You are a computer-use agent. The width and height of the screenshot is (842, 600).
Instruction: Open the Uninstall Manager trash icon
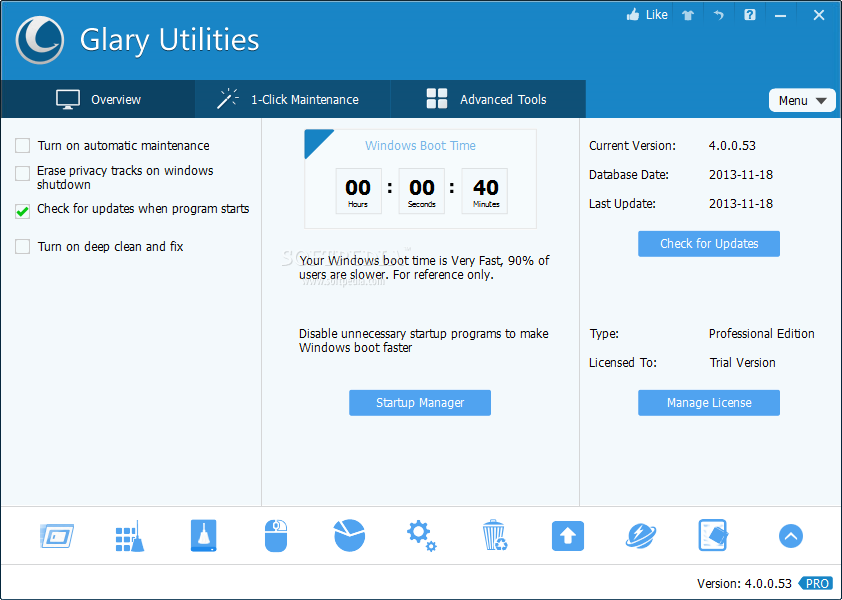point(495,536)
